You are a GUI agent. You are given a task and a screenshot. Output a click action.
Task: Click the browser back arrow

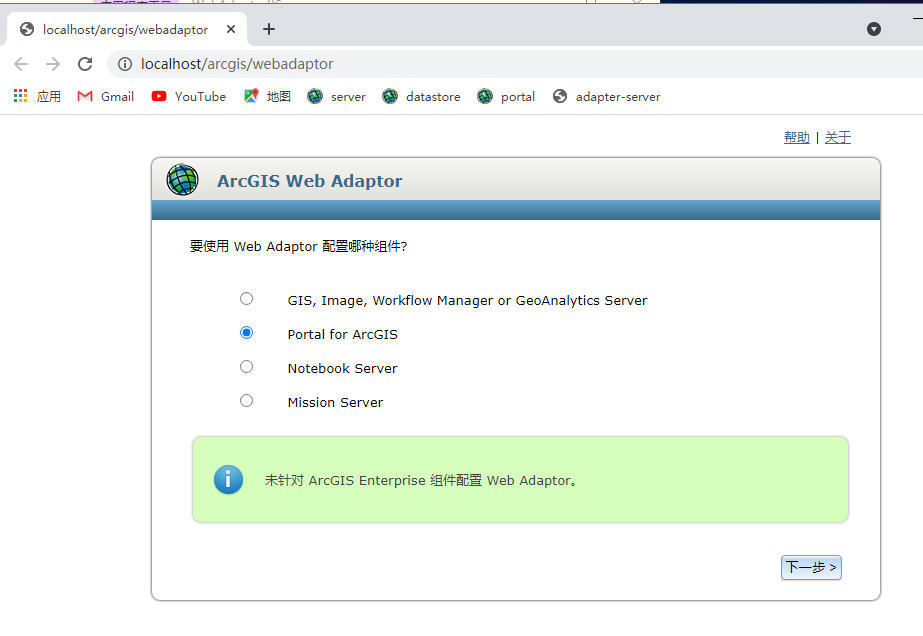pyautogui.click(x=21, y=64)
